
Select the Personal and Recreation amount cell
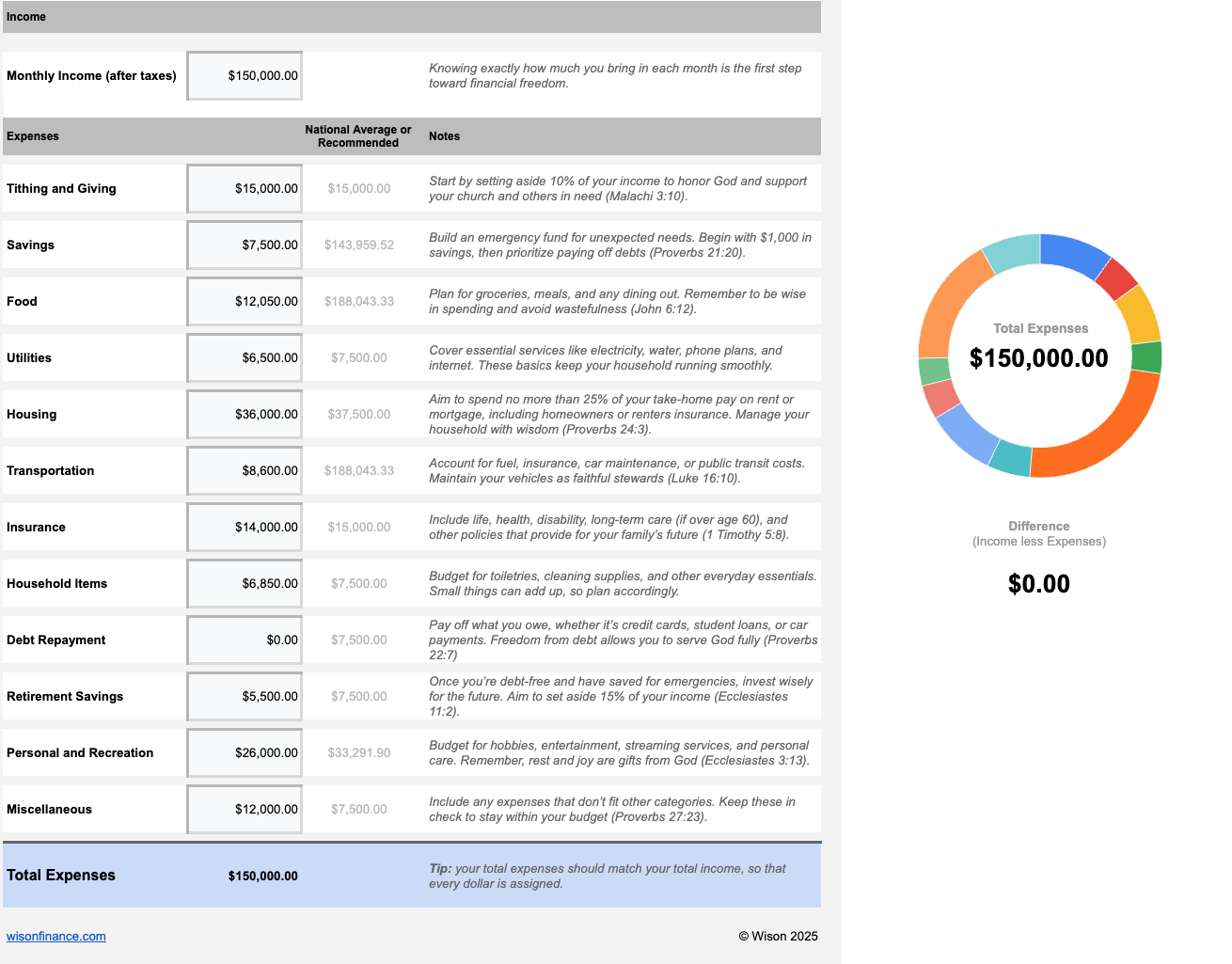coord(245,753)
